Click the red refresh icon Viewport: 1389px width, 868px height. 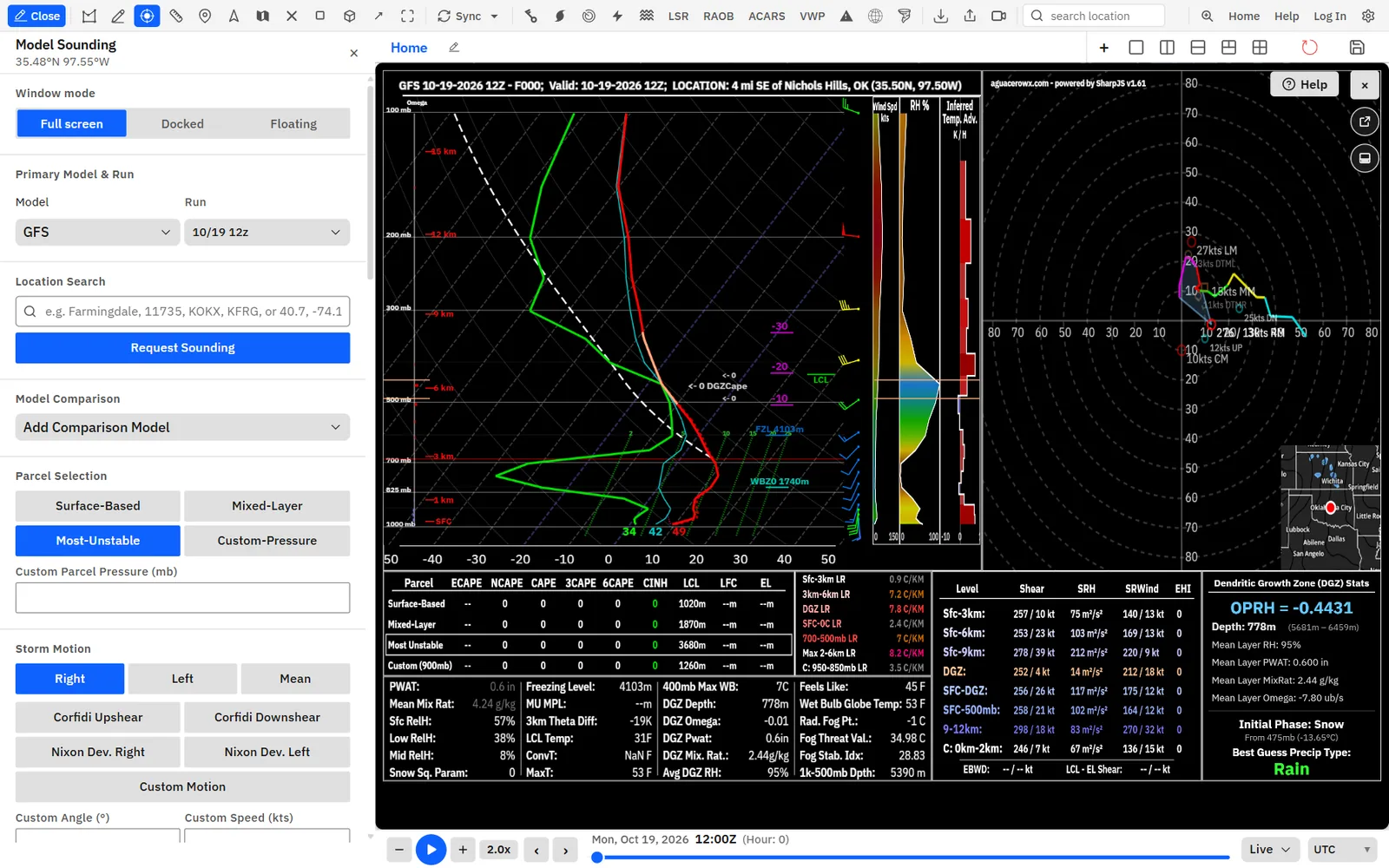click(x=1309, y=48)
